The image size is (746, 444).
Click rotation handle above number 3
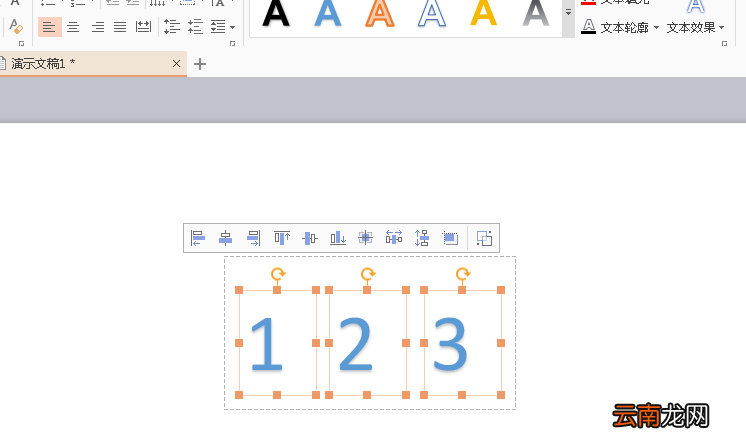[x=463, y=274]
